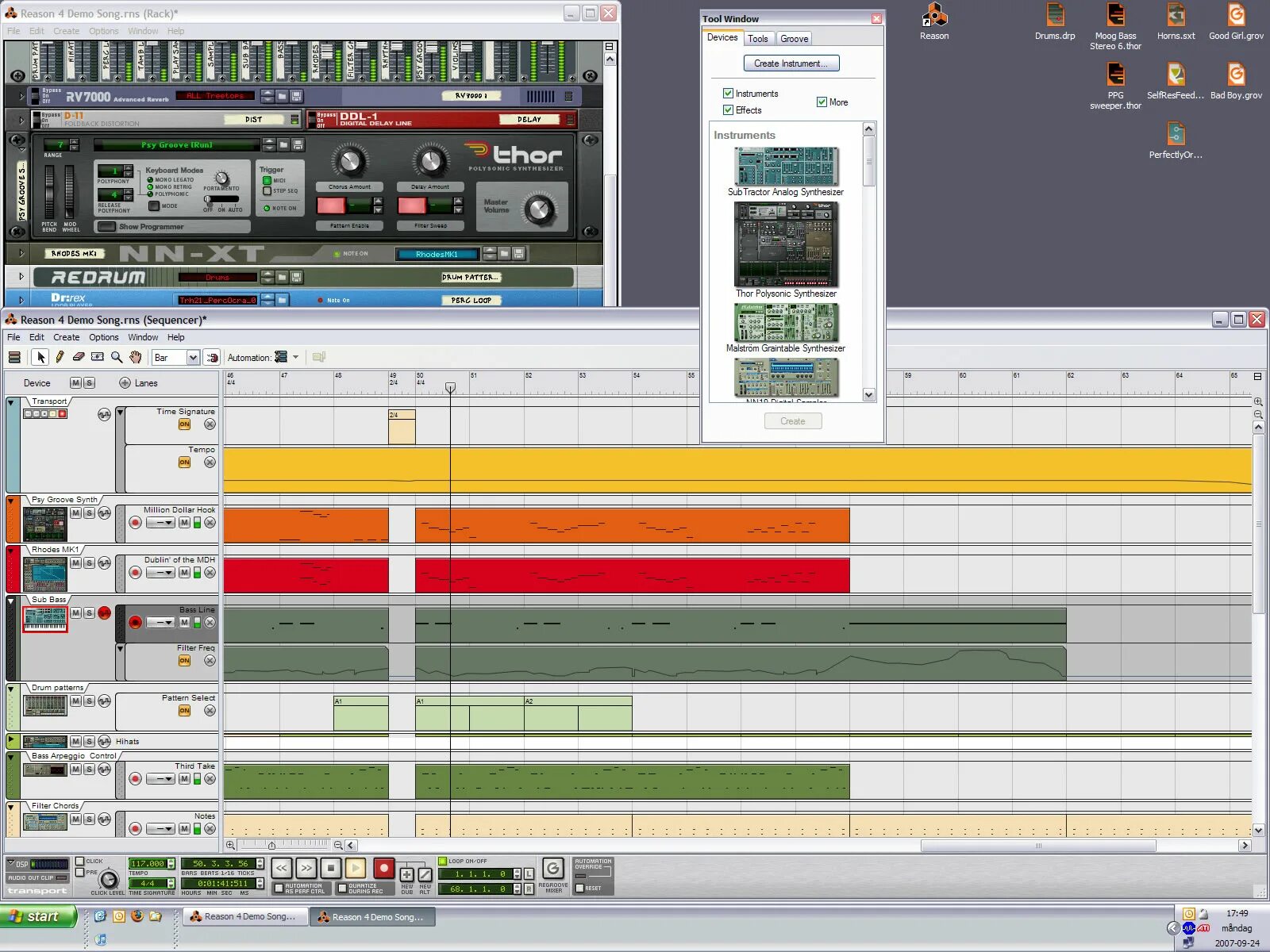1270x952 pixels.
Task: Click the SubTractor Analog Synthesizer thumbnail
Action: 786,166
